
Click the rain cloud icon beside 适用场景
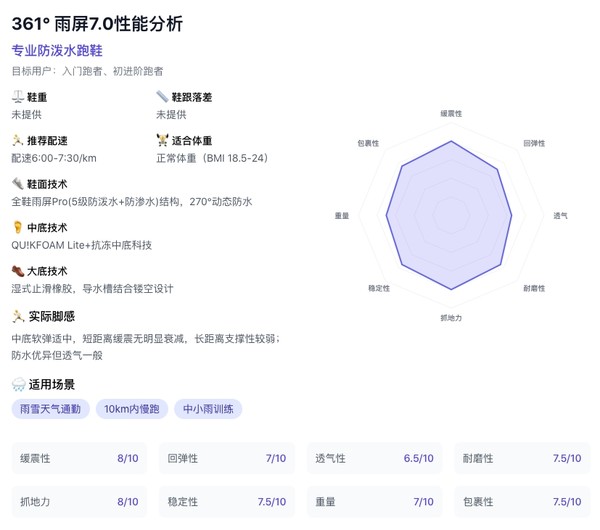point(18,384)
